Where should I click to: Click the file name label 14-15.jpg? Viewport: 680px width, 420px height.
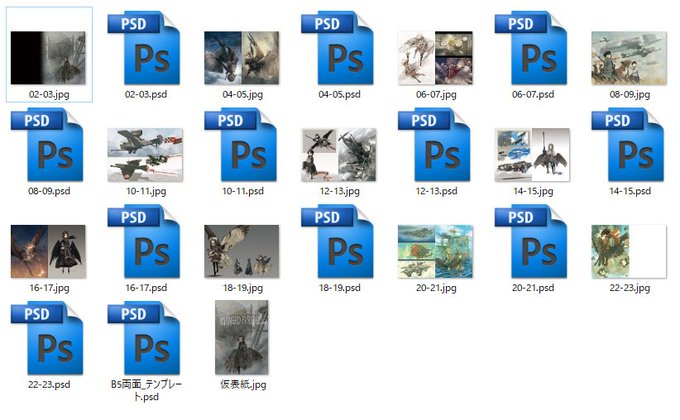click(533, 191)
